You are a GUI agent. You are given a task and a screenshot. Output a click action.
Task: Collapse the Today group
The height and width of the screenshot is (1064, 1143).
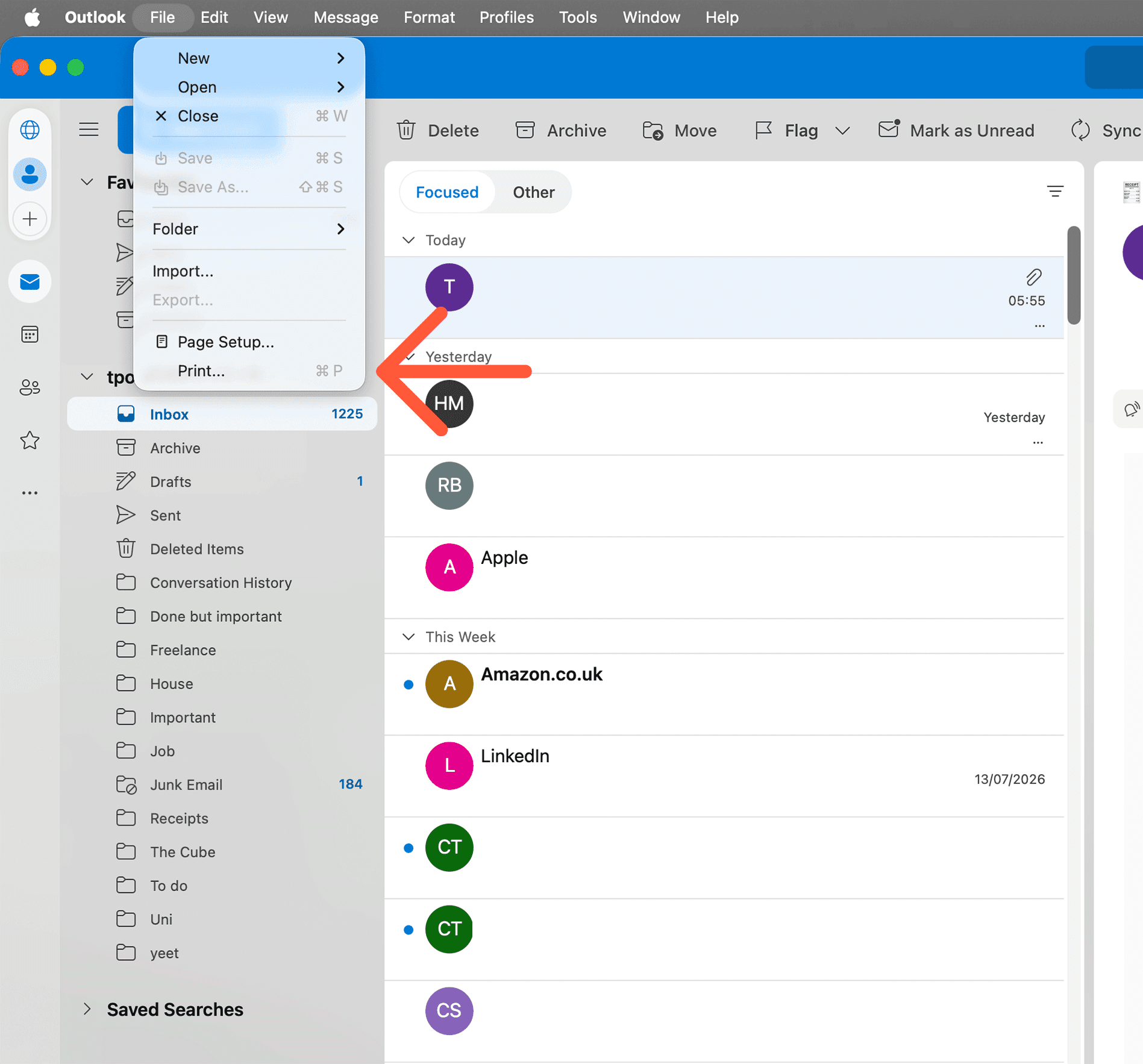pos(409,240)
